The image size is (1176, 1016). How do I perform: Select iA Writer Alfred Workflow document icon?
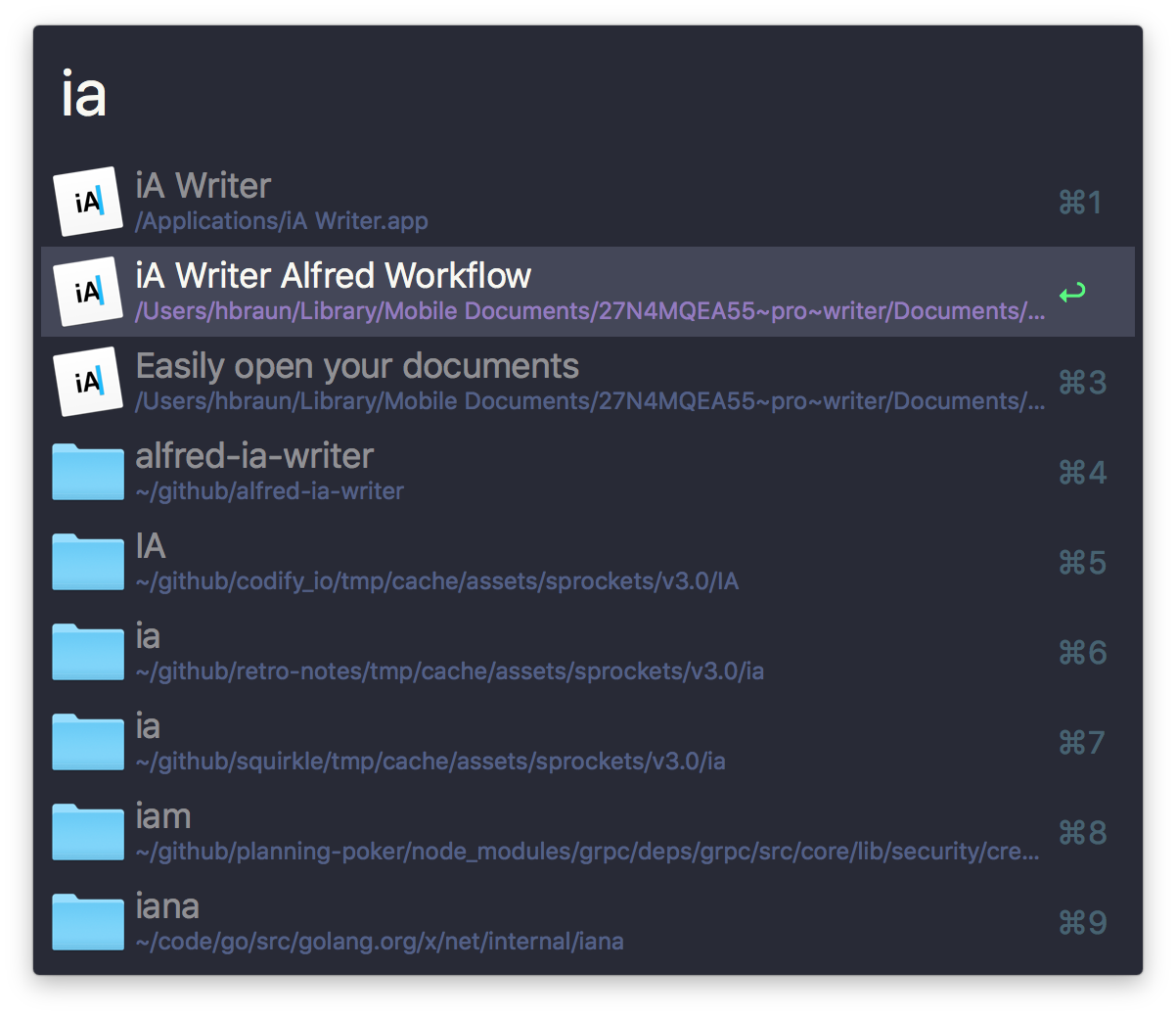coord(88,292)
